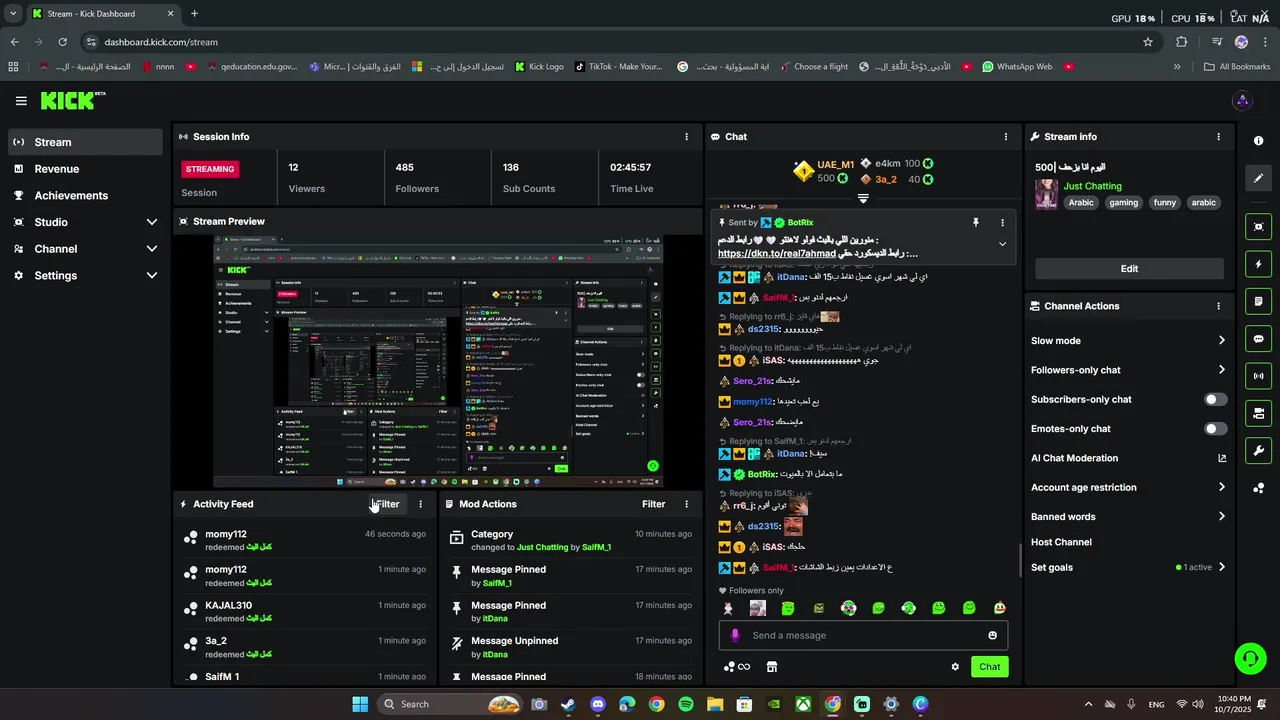The height and width of the screenshot is (720, 1280).
Task: Open AI Chat Moderation external link
Action: pyautogui.click(x=1222, y=459)
